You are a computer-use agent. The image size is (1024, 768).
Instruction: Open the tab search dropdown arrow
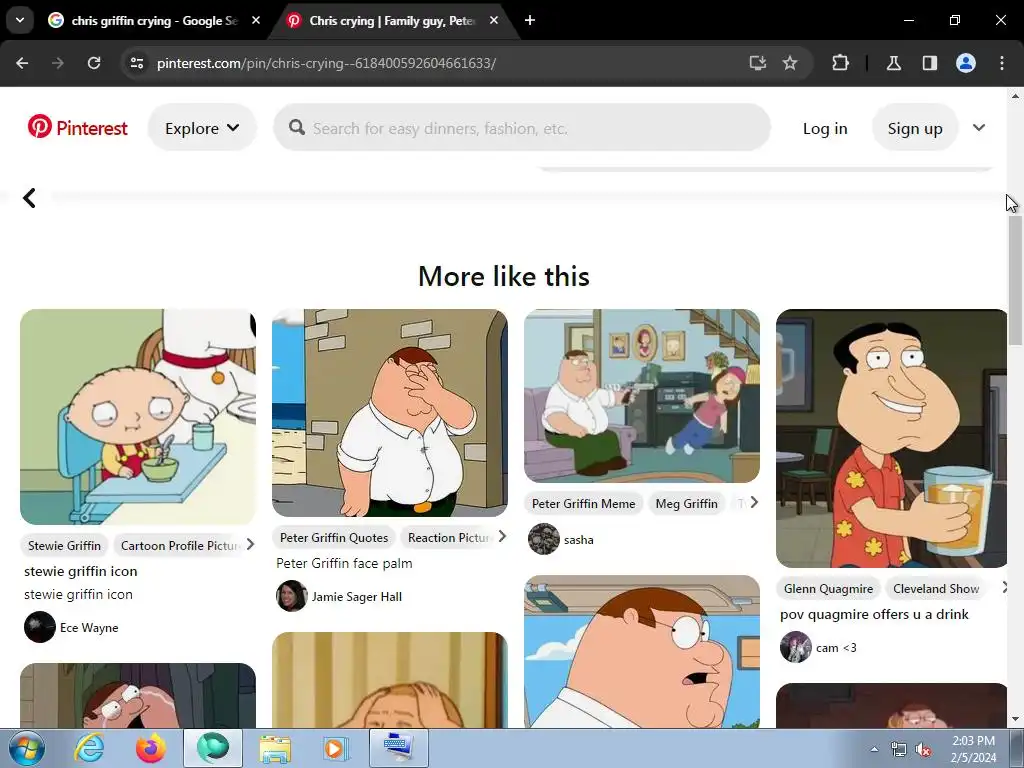(20, 20)
